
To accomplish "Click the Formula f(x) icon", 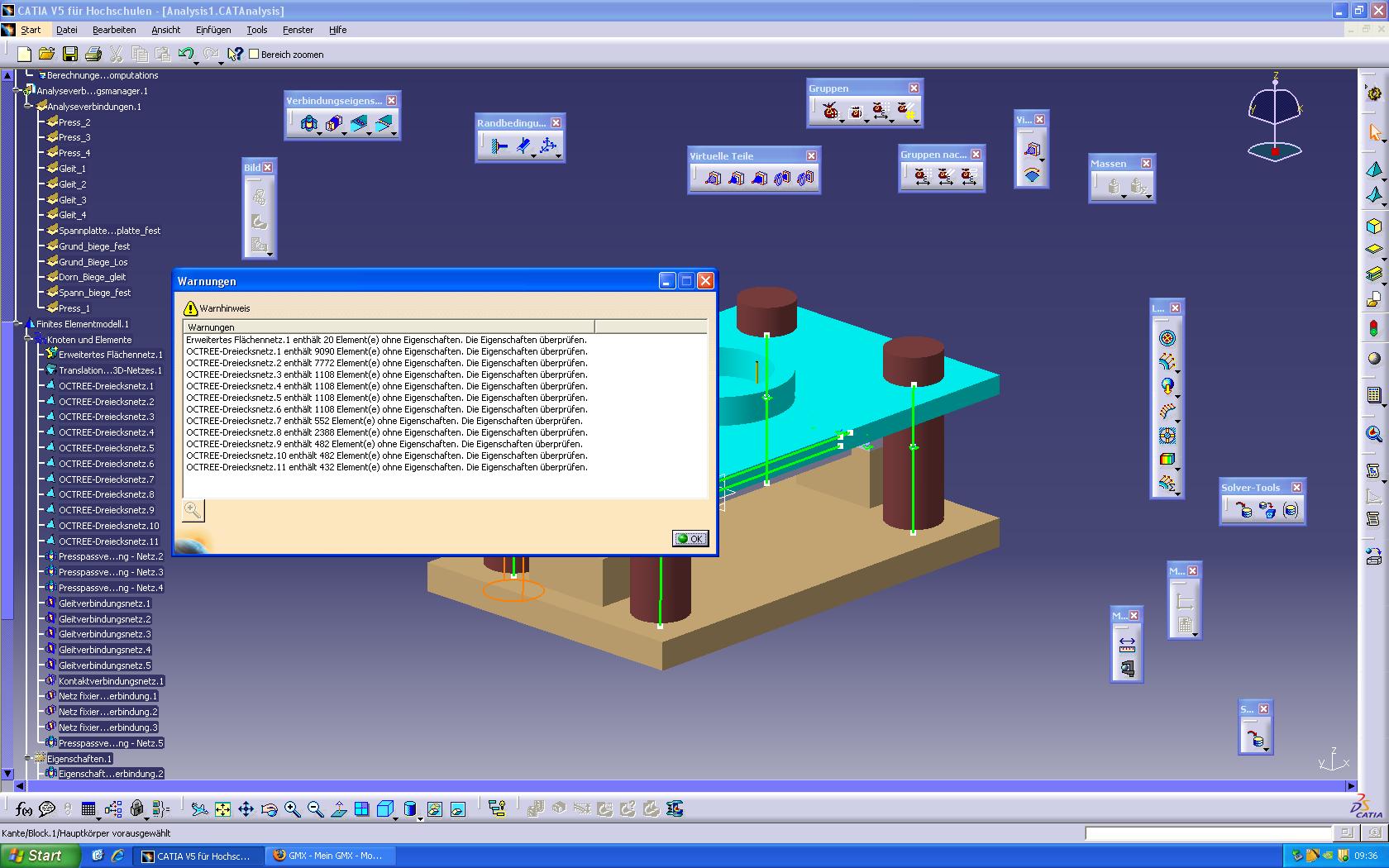I will (24, 809).
